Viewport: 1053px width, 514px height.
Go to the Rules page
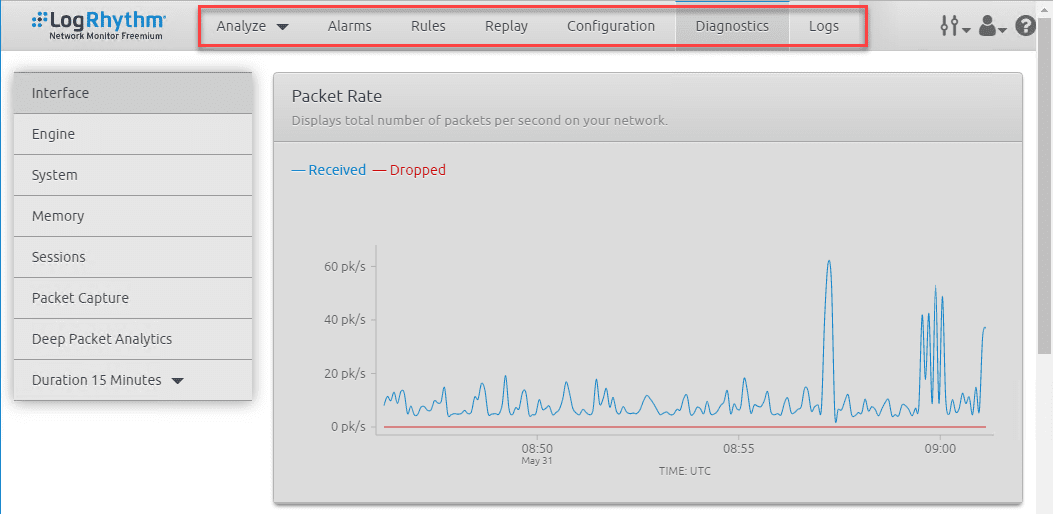click(x=428, y=26)
